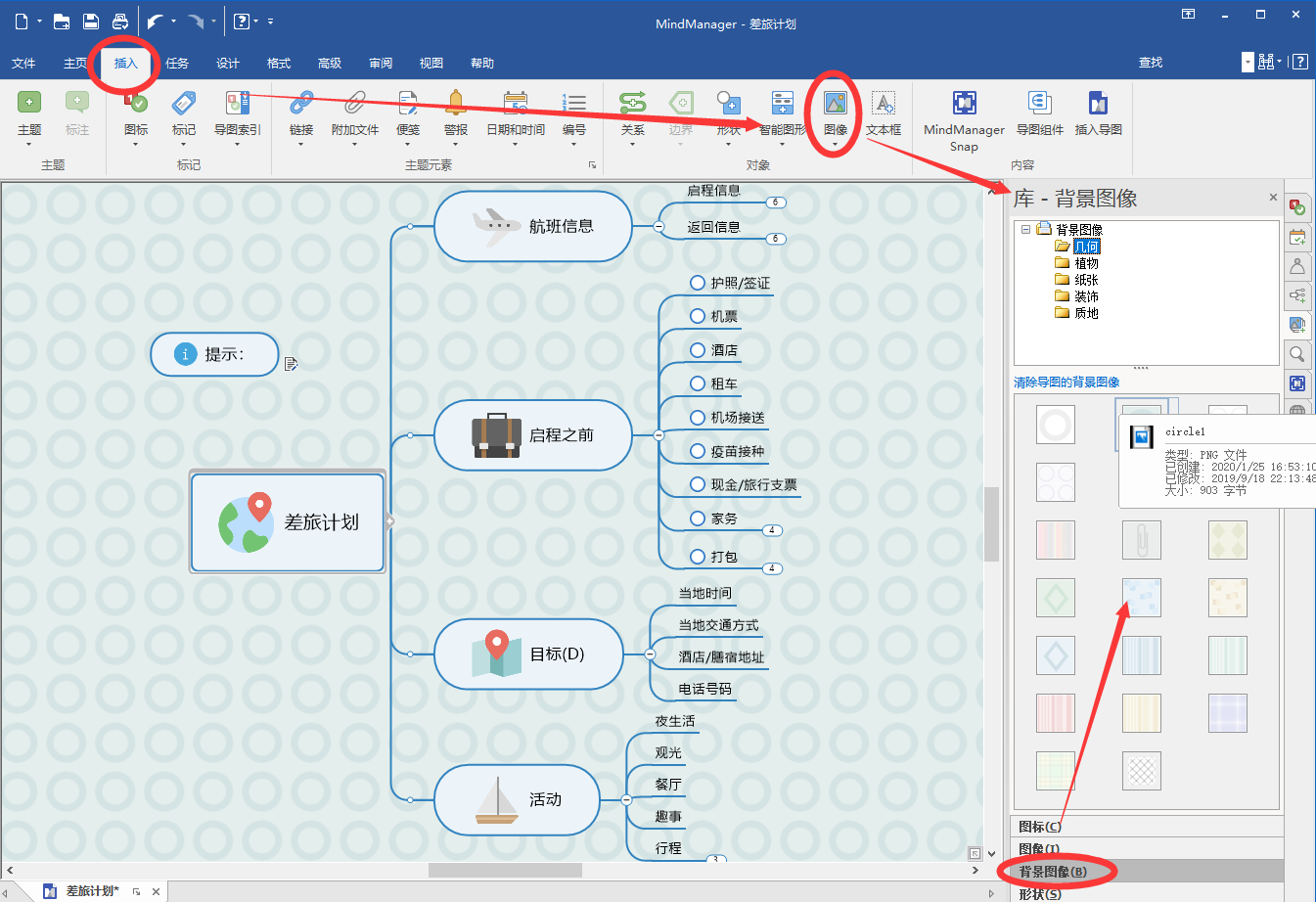Viewport: 1316px width, 902px height.
Task: Open the 设计 ribbon tab
Action: click(228, 63)
